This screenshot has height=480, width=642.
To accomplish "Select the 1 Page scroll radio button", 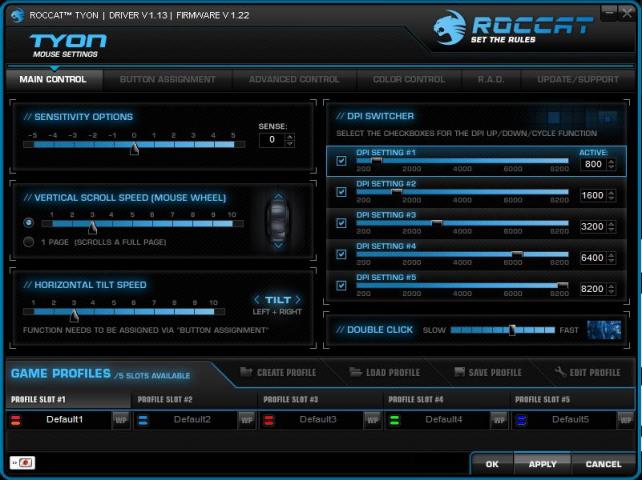I will click(29, 242).
